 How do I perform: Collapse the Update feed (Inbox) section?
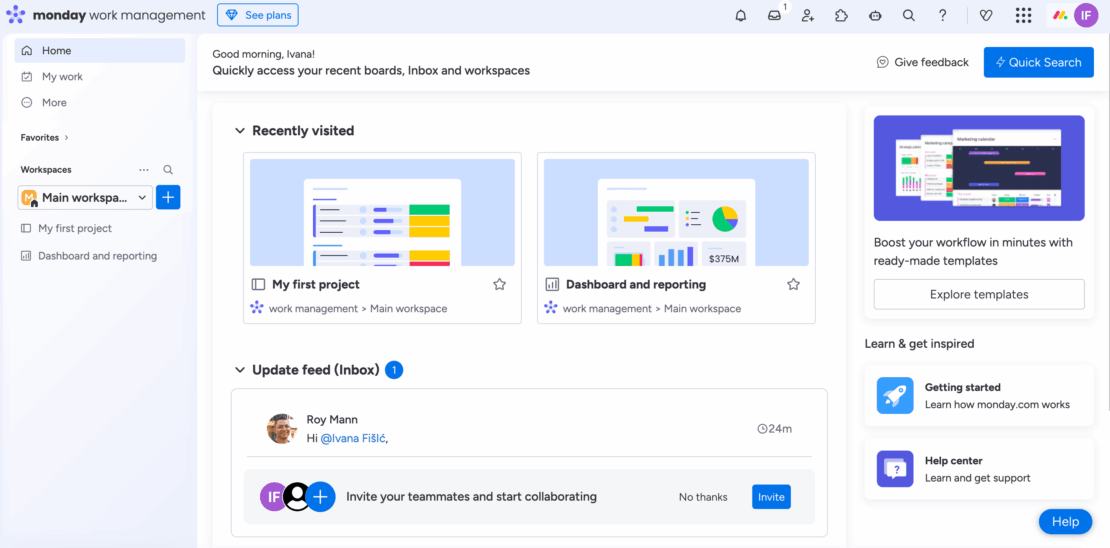point(240,370)
